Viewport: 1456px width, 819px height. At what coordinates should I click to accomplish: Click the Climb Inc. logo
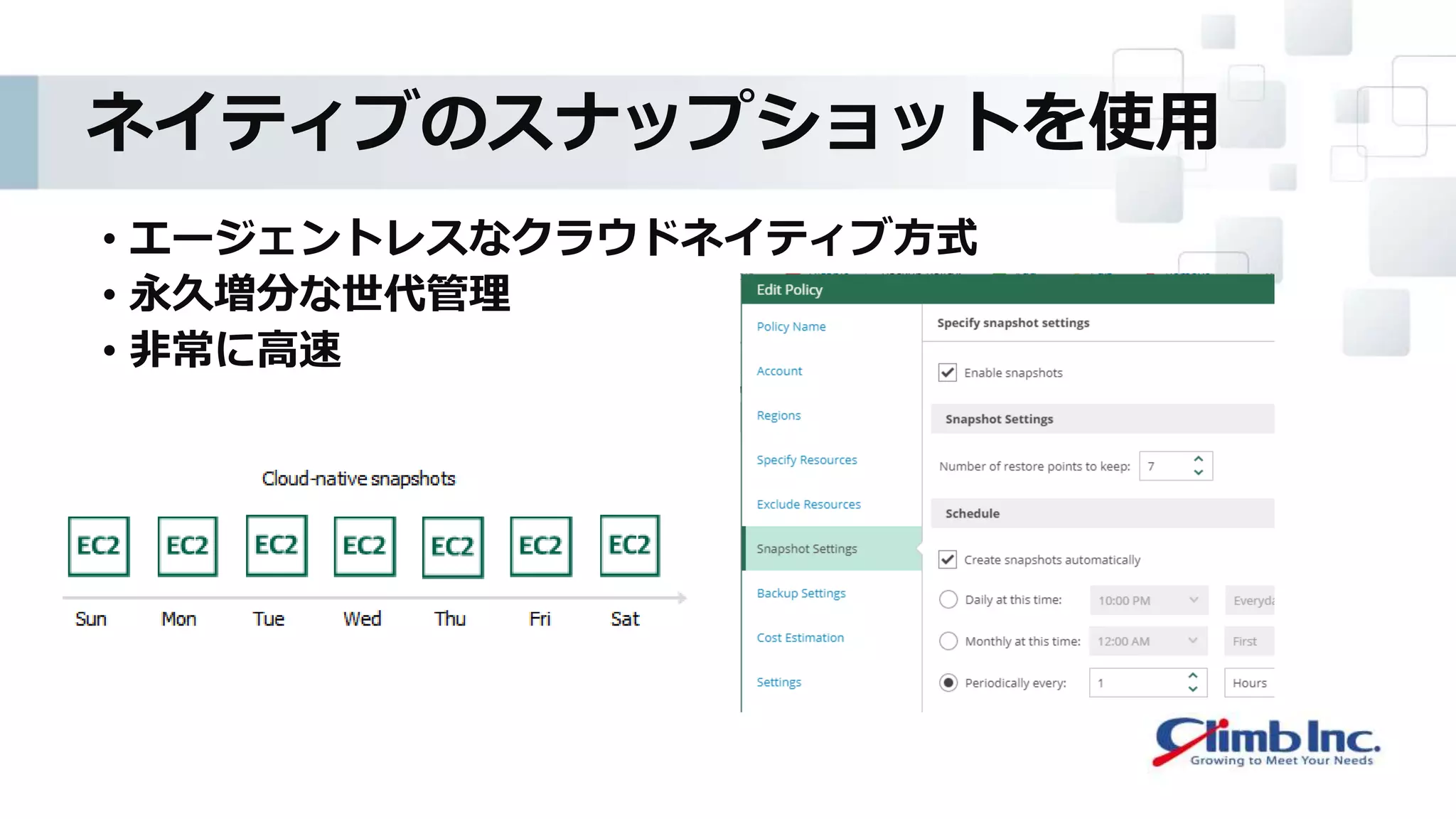coord(1267,742)
